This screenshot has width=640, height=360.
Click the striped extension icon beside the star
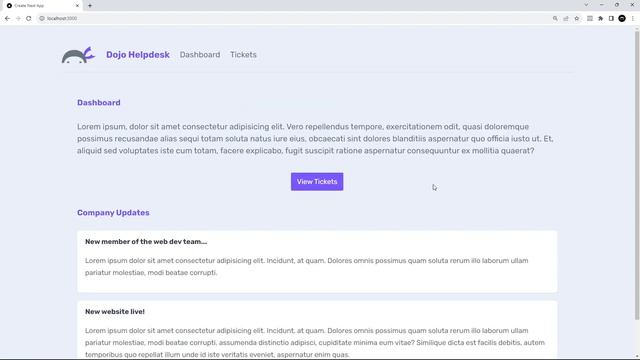[x=590, y=18]
